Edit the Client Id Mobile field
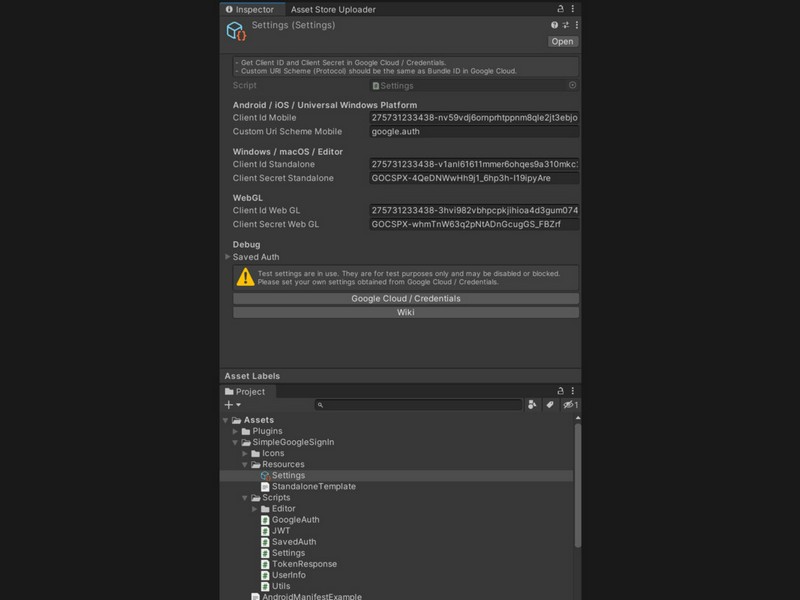 [x=474, y=118]
